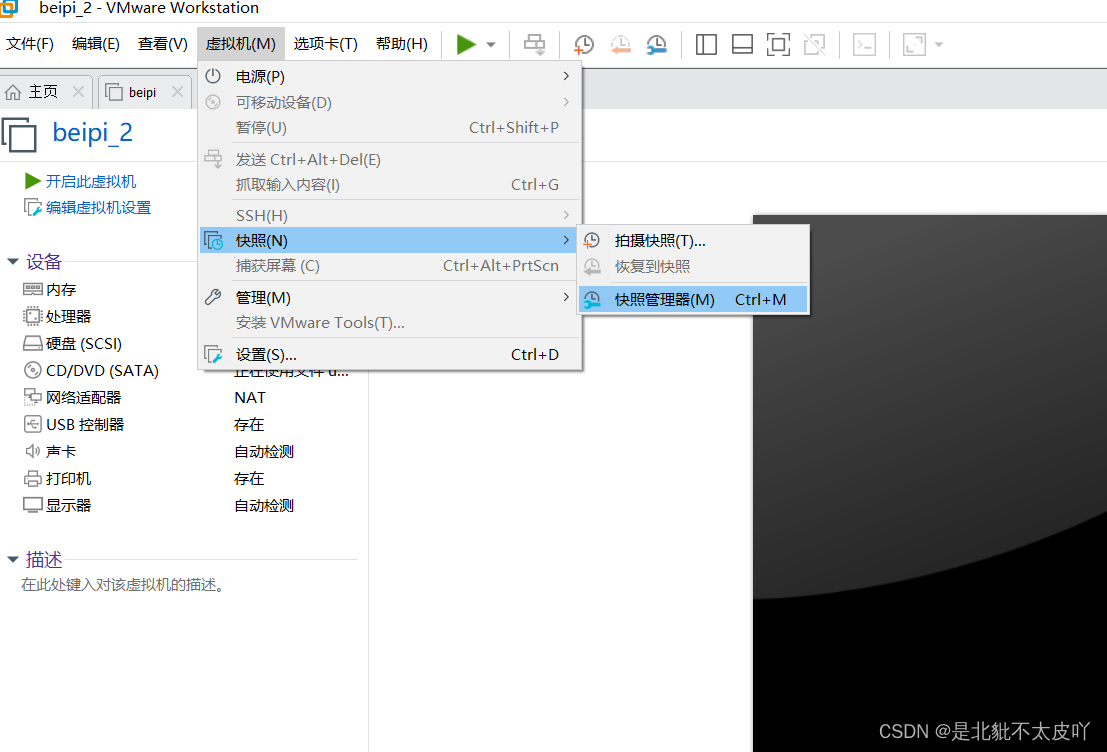Click the revert to snapshot toolbar icon
The height and width of the screenshot is (752, 1107).
click(621, 44)
